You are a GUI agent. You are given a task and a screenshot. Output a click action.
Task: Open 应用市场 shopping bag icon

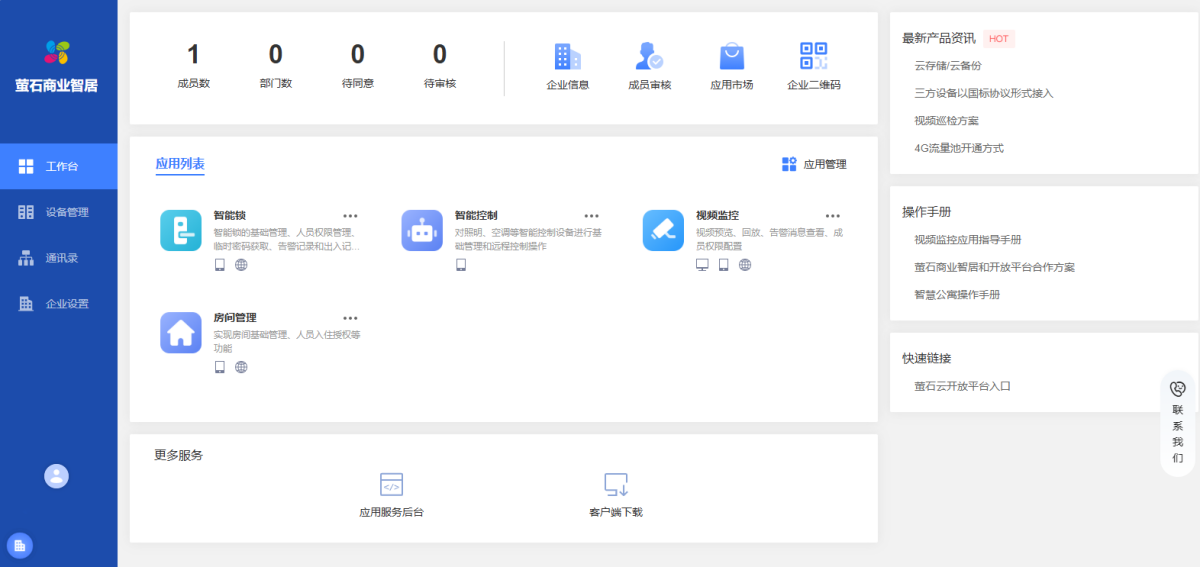[731, 56]
